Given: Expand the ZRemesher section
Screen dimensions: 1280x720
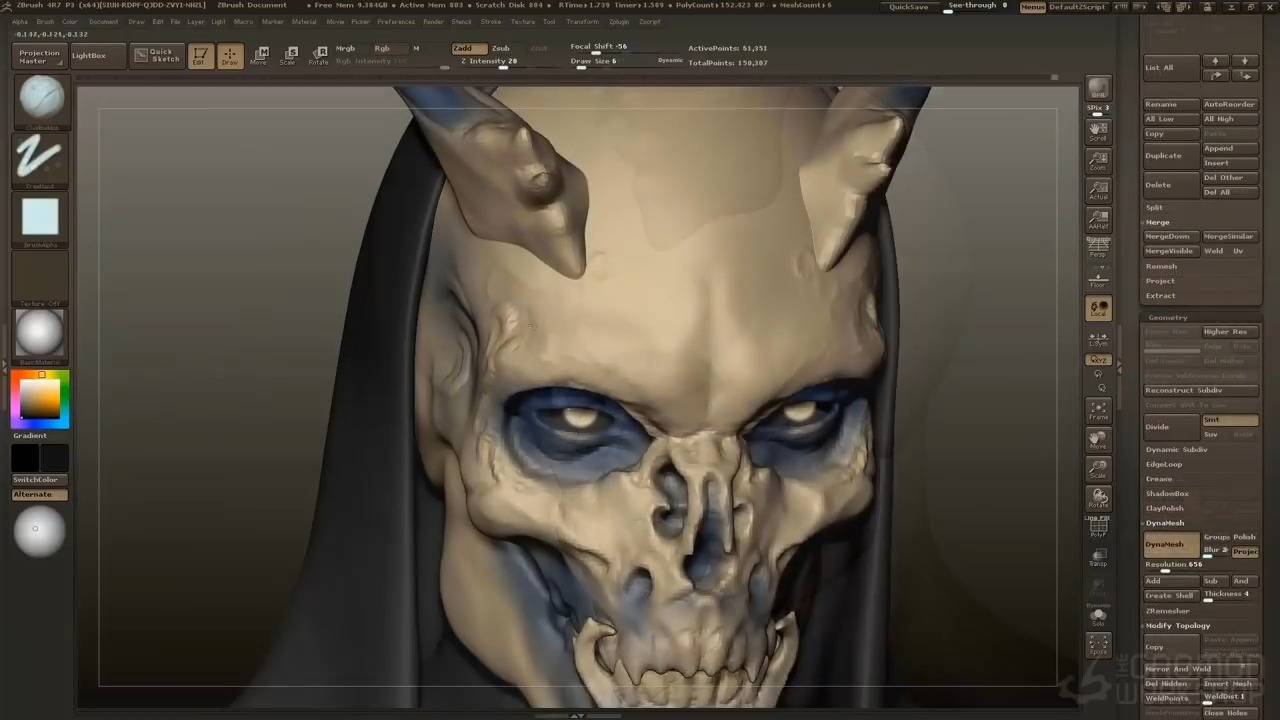Looking at the screenshot, I should pyautogui.click(x=1167, y=611).
